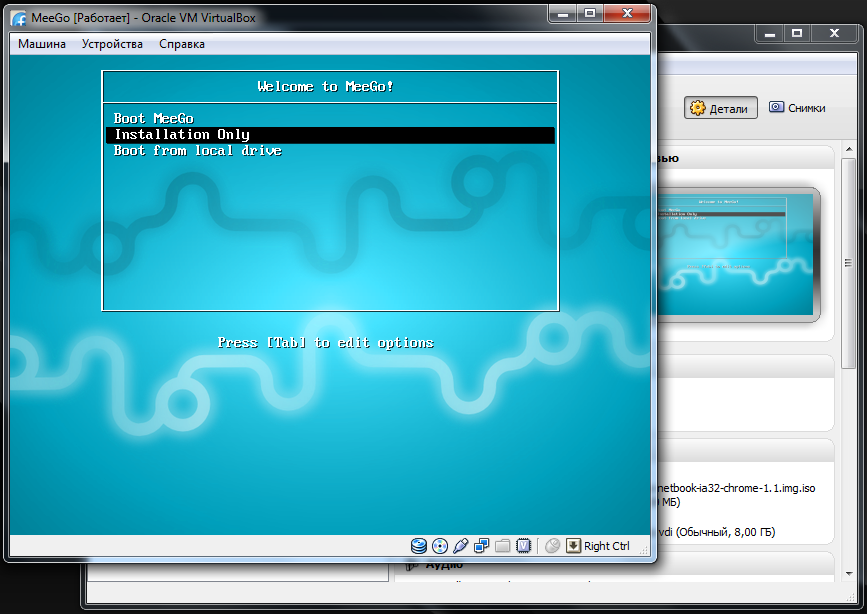
Task: Open the Машина menu
Action: pyautogui.click(x=41, y=44)
